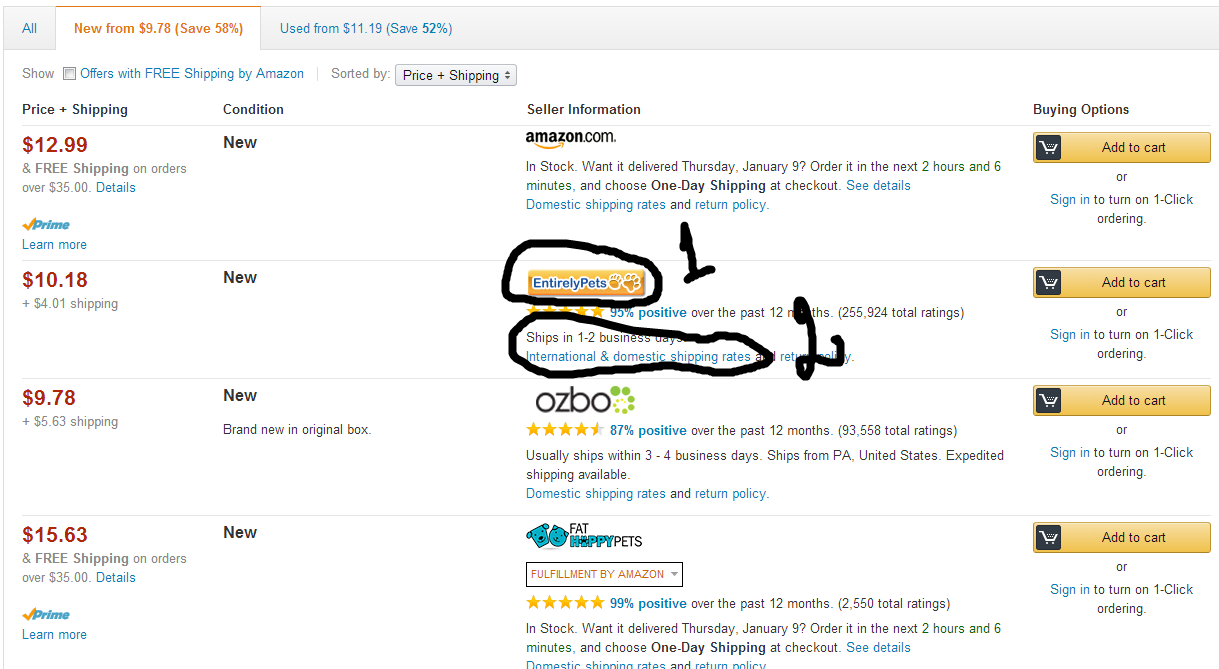Switch to the All offers tab
Image resolution: width=1219 pixels, height=669 pixels.
pos(30,28)
